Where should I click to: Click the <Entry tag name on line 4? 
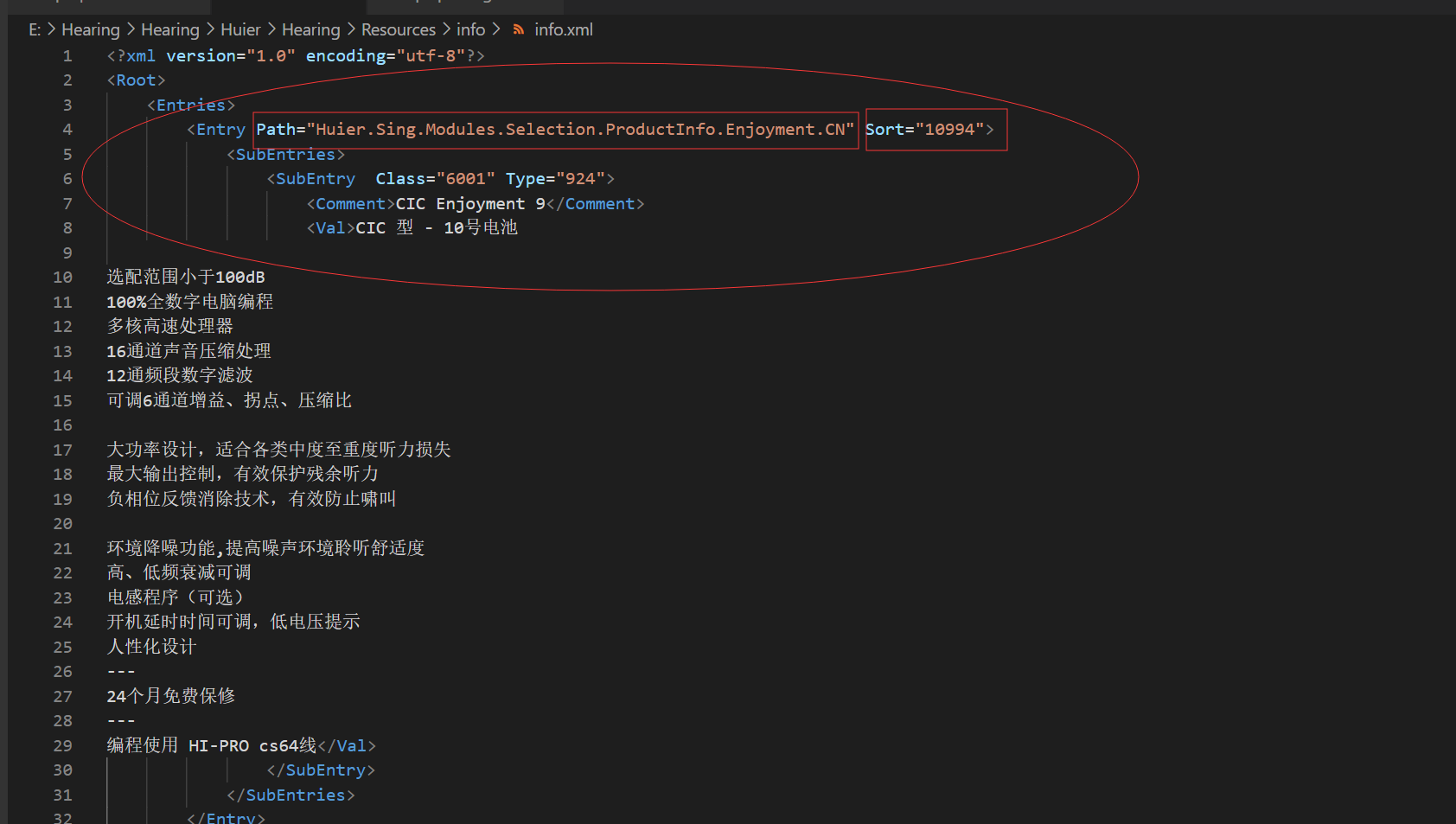click(216, 129)
